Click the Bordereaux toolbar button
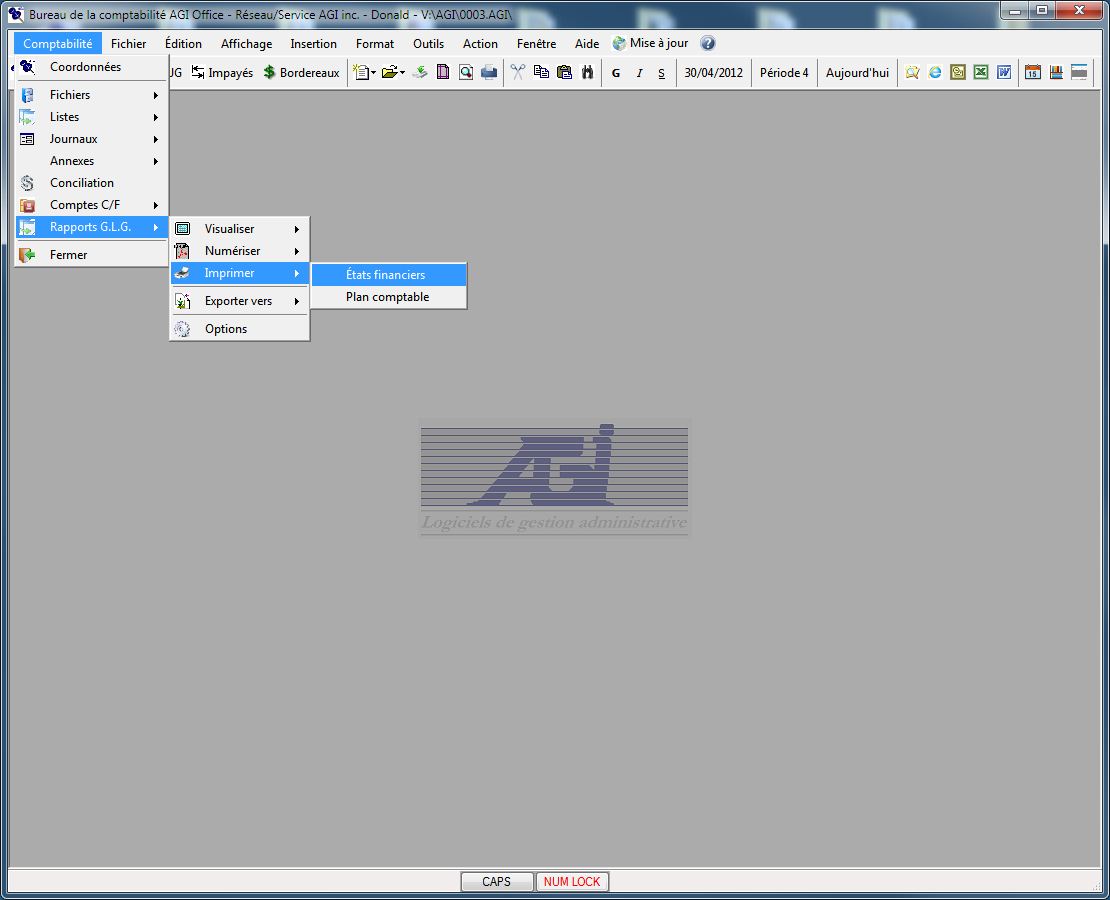Viewport: 1110px width, 900px height. 302,73
